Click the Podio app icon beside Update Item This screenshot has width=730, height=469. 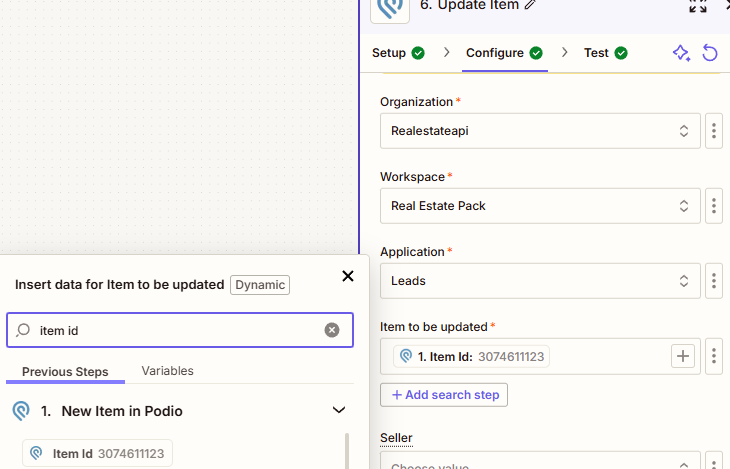tap(390, 8)
